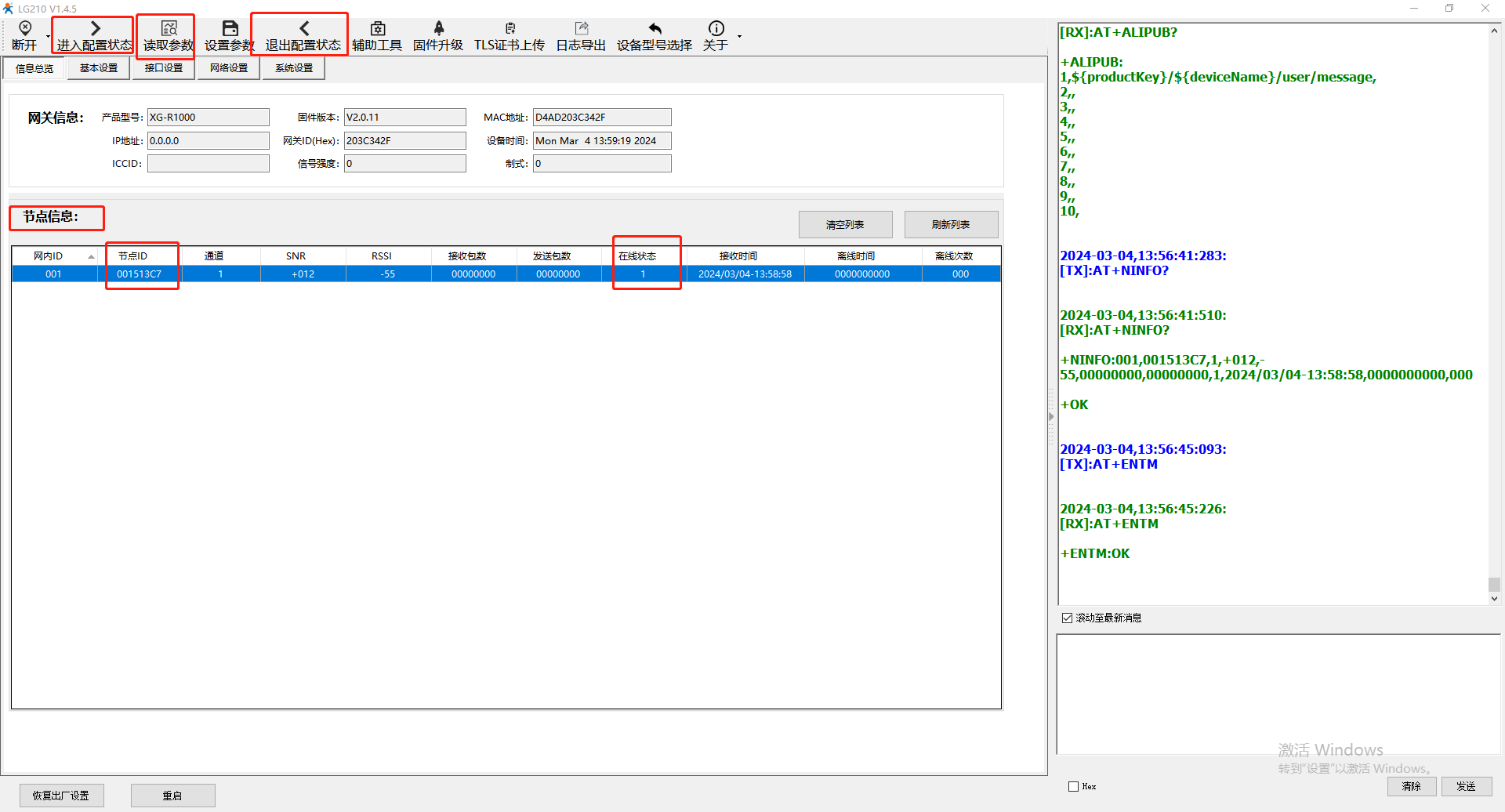This screenshot has width=1505, height=812.
Task: Select node row cell 001513C7
Action: [x=140, y=274]
